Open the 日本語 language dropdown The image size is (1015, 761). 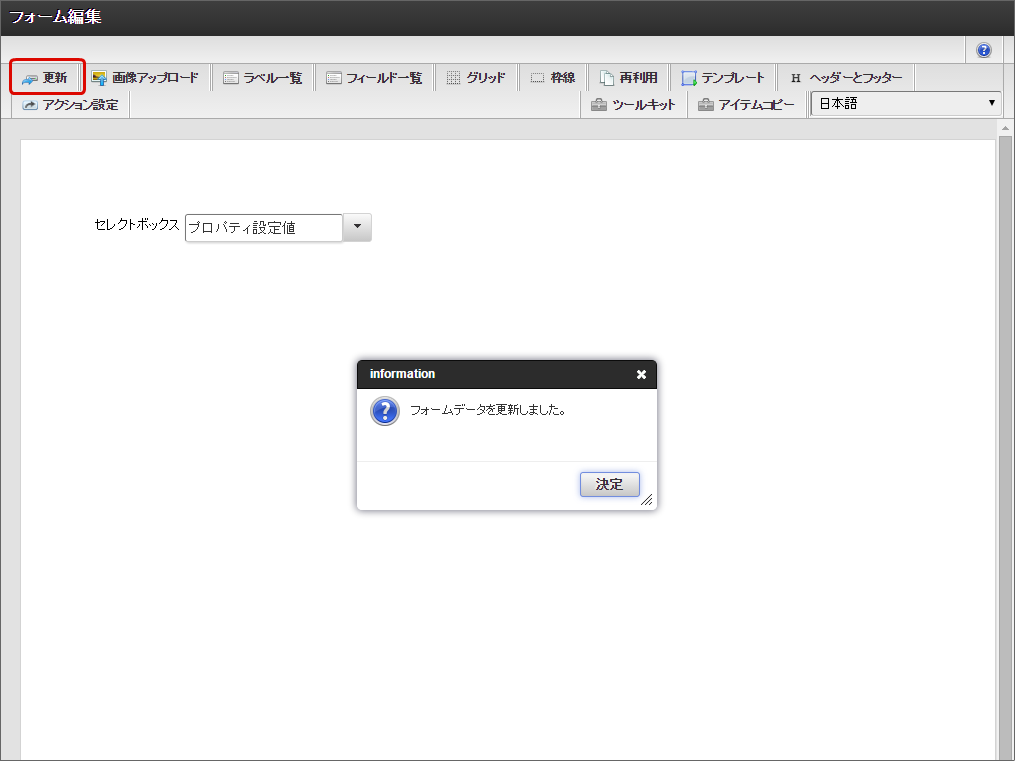[906, 104]
